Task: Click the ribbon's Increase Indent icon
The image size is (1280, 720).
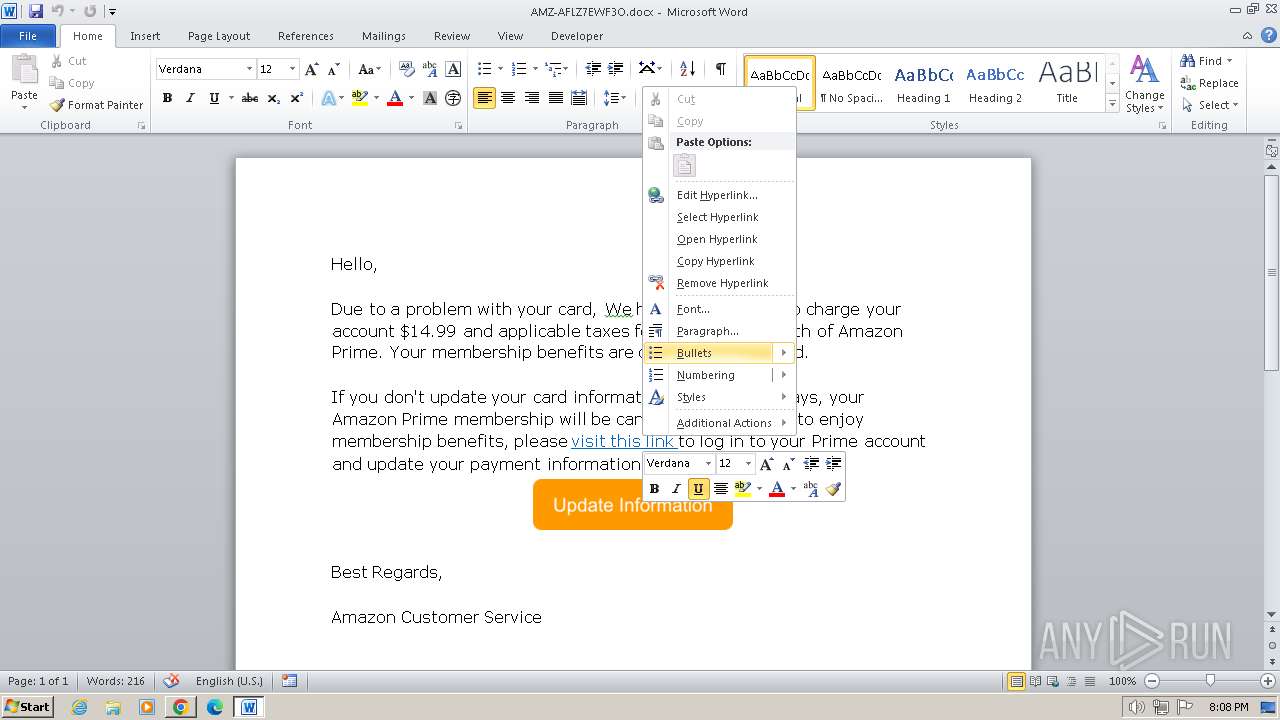Action: pos(616,69)
